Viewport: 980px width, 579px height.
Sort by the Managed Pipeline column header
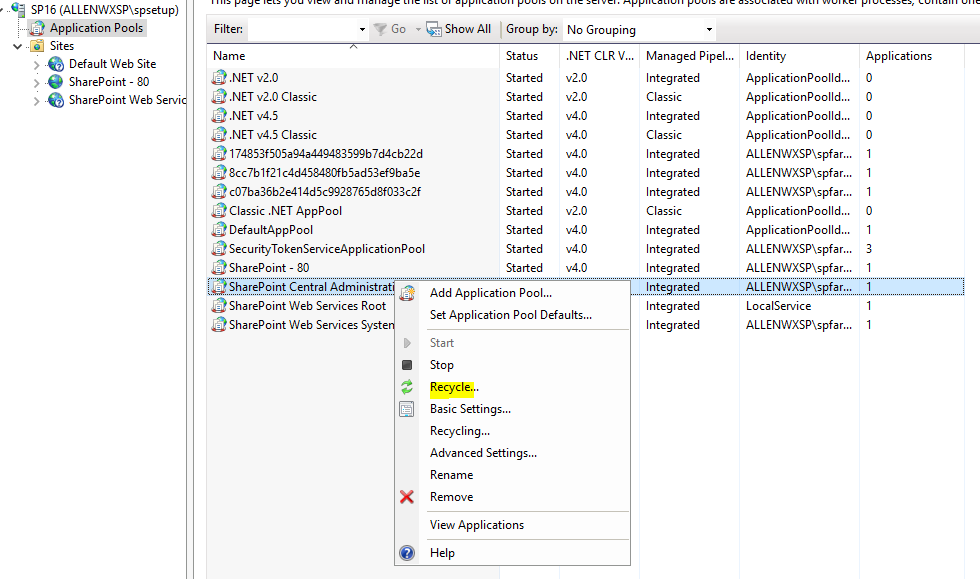[x=690, y=56]
